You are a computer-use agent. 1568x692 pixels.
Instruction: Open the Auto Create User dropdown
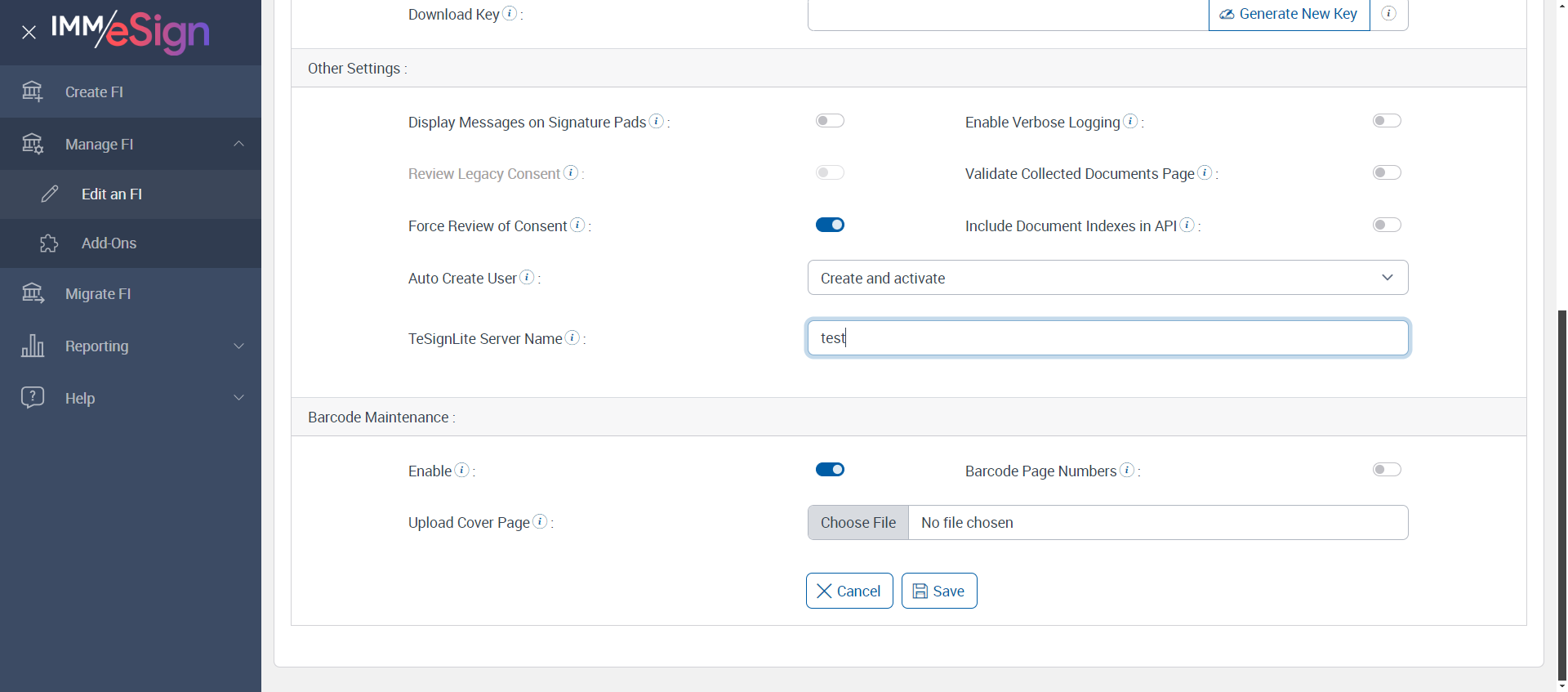point(1107,278)
